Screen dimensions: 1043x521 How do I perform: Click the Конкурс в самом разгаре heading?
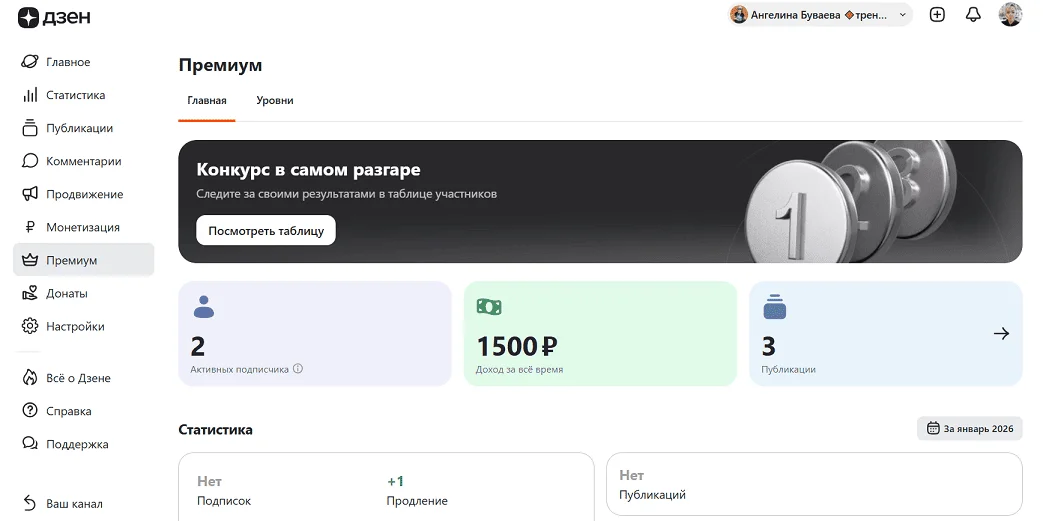(308, 170)
